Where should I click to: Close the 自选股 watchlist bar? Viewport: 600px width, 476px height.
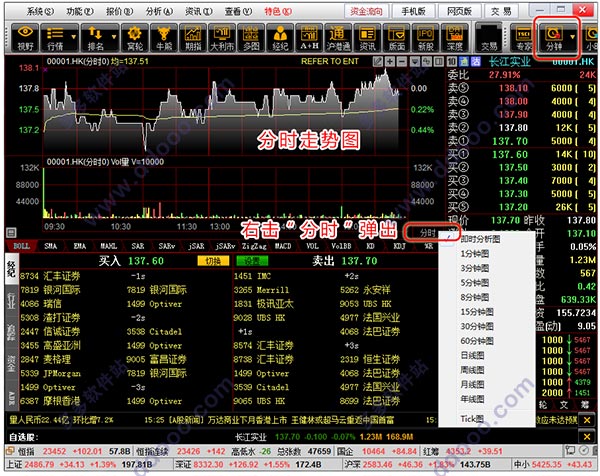pyautogui.click(x=587, y=437)
